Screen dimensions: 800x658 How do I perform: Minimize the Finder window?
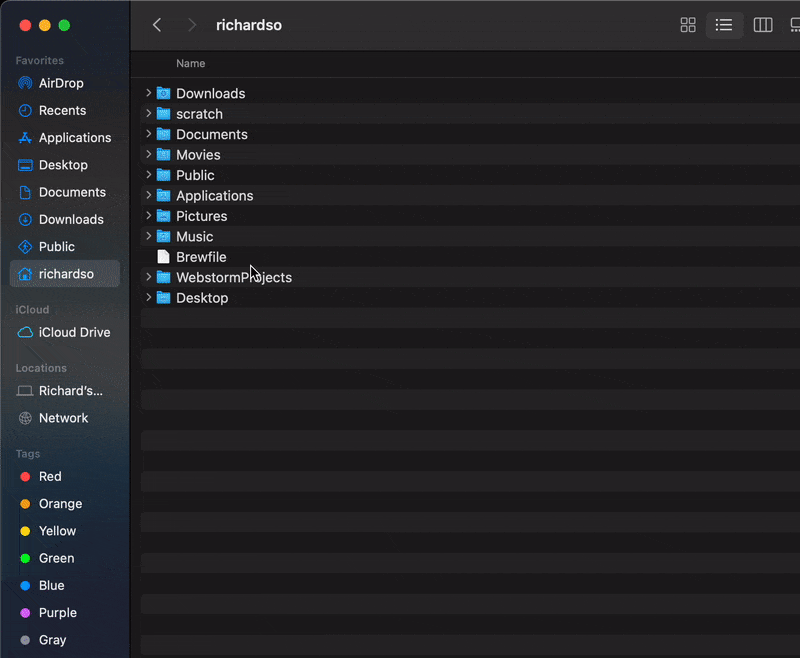[x=45, y=26]
